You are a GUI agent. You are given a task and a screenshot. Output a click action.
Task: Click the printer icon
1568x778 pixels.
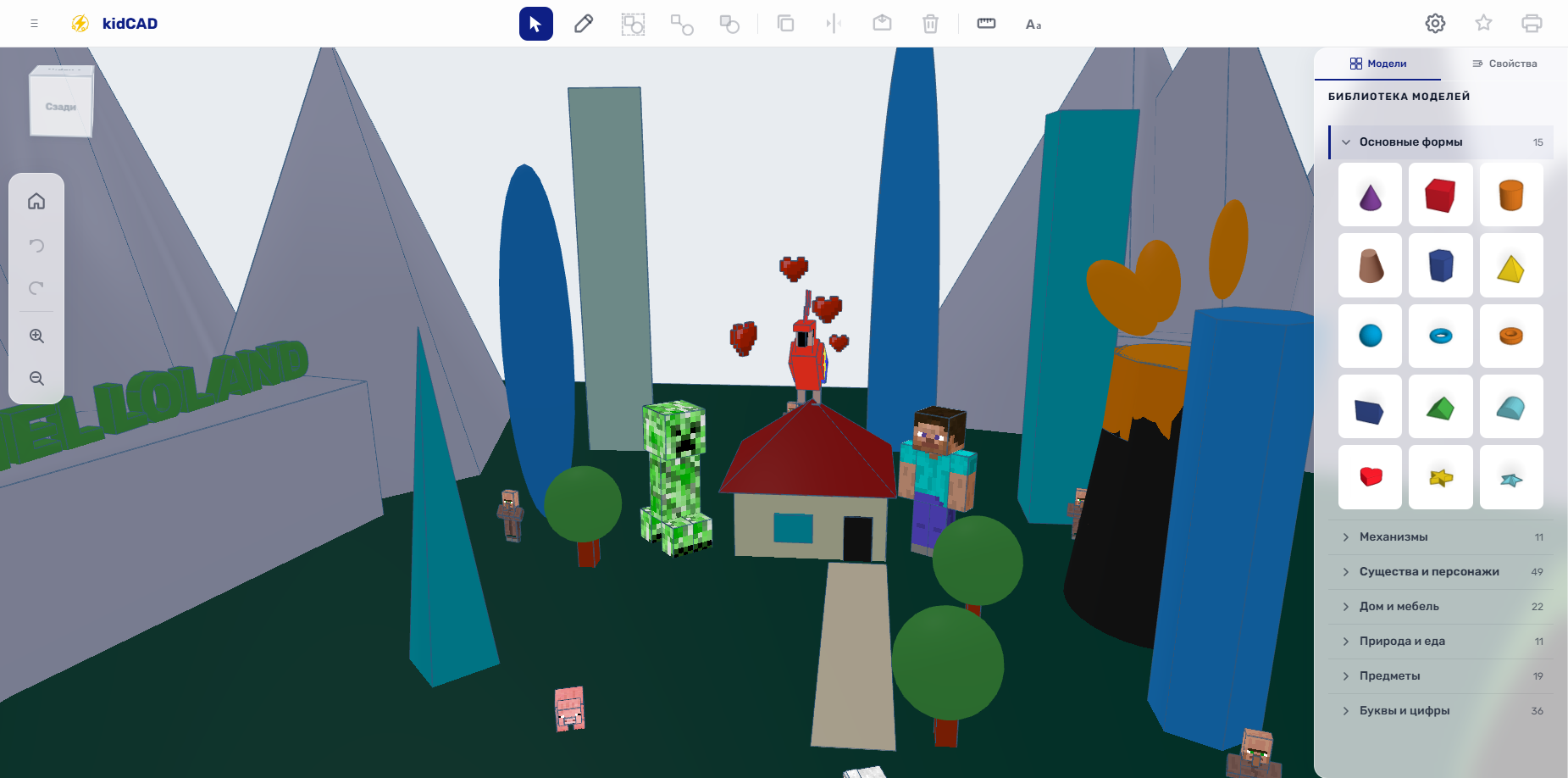(x=1532, y=24)
